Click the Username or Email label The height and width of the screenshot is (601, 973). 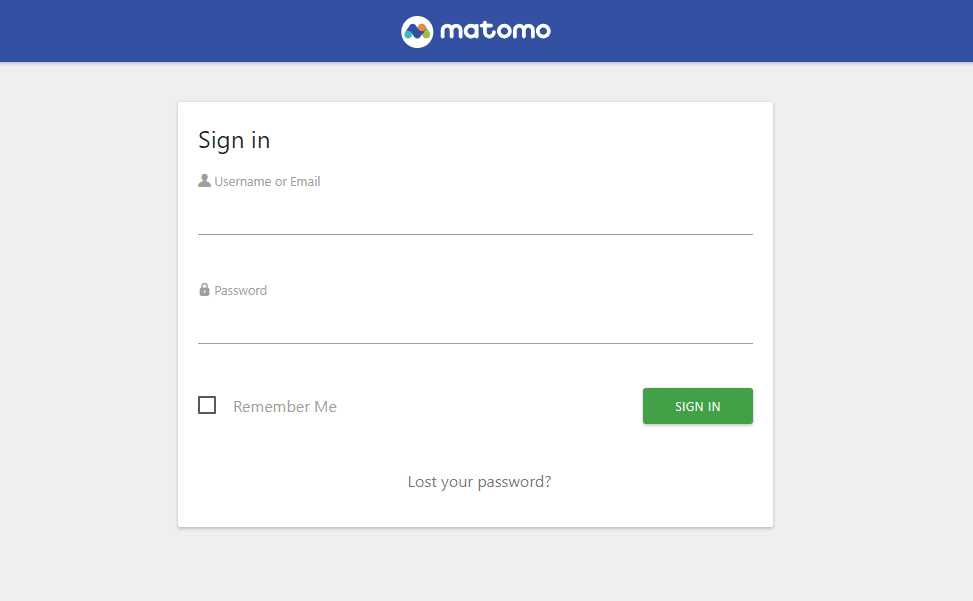[267, 182]
